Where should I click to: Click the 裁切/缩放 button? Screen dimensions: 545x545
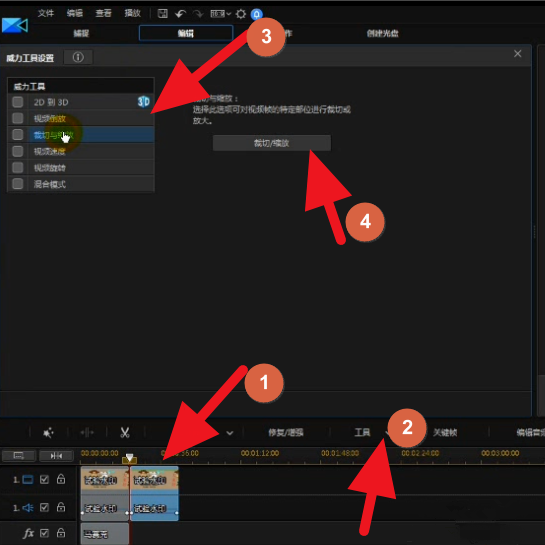(272, 143)
